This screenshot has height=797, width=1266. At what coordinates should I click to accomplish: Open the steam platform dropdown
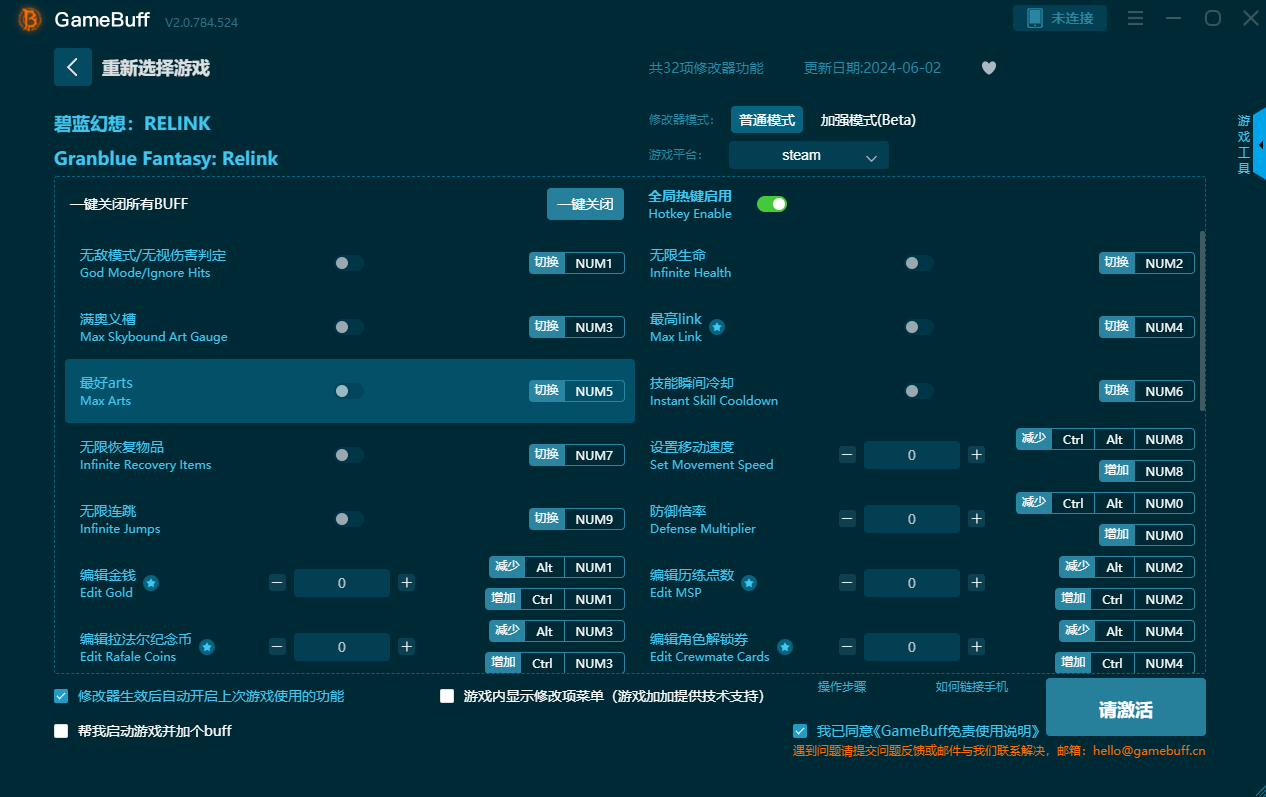click(x=808, y=155)
